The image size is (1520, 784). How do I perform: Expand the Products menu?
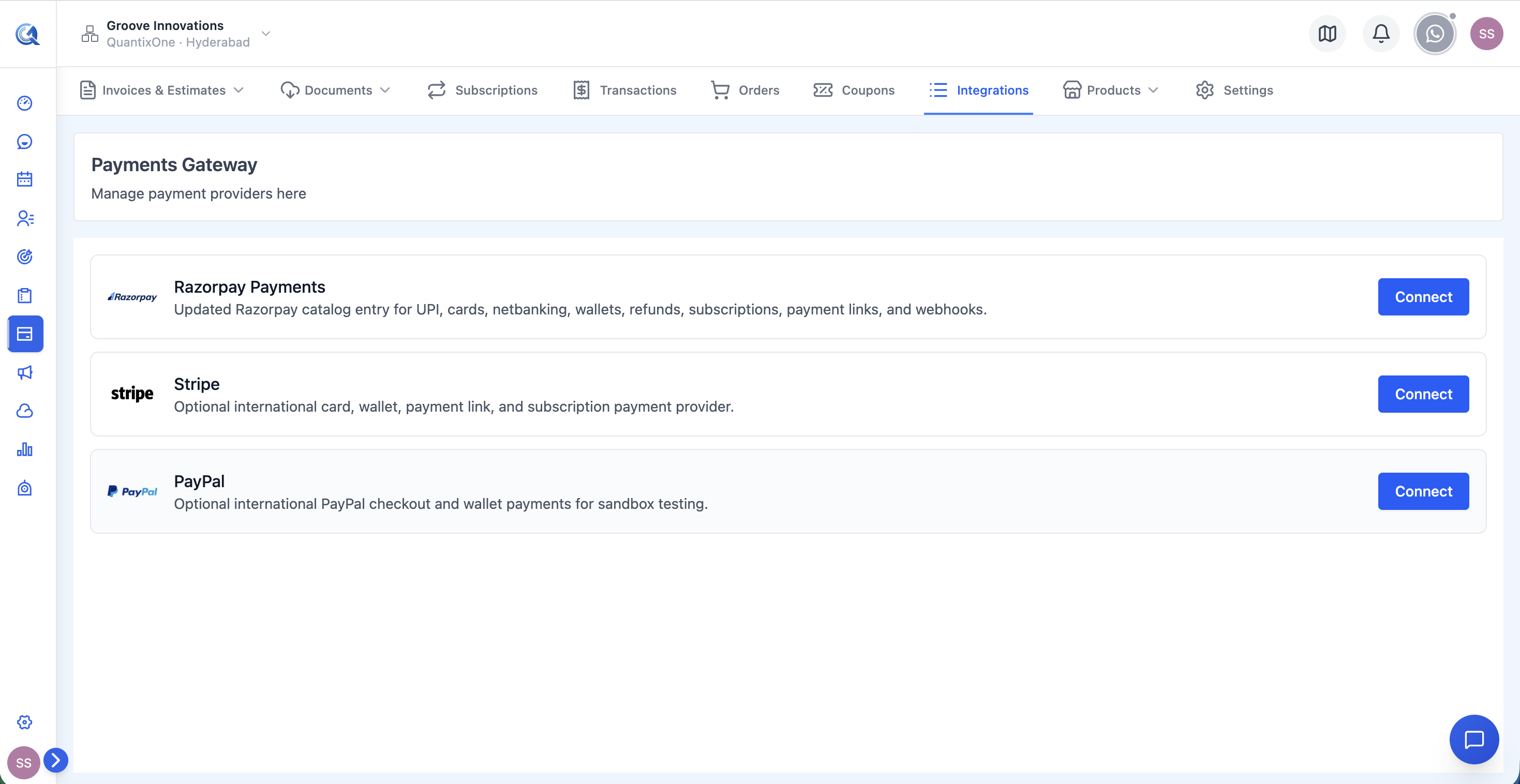tap(1110, 91)
